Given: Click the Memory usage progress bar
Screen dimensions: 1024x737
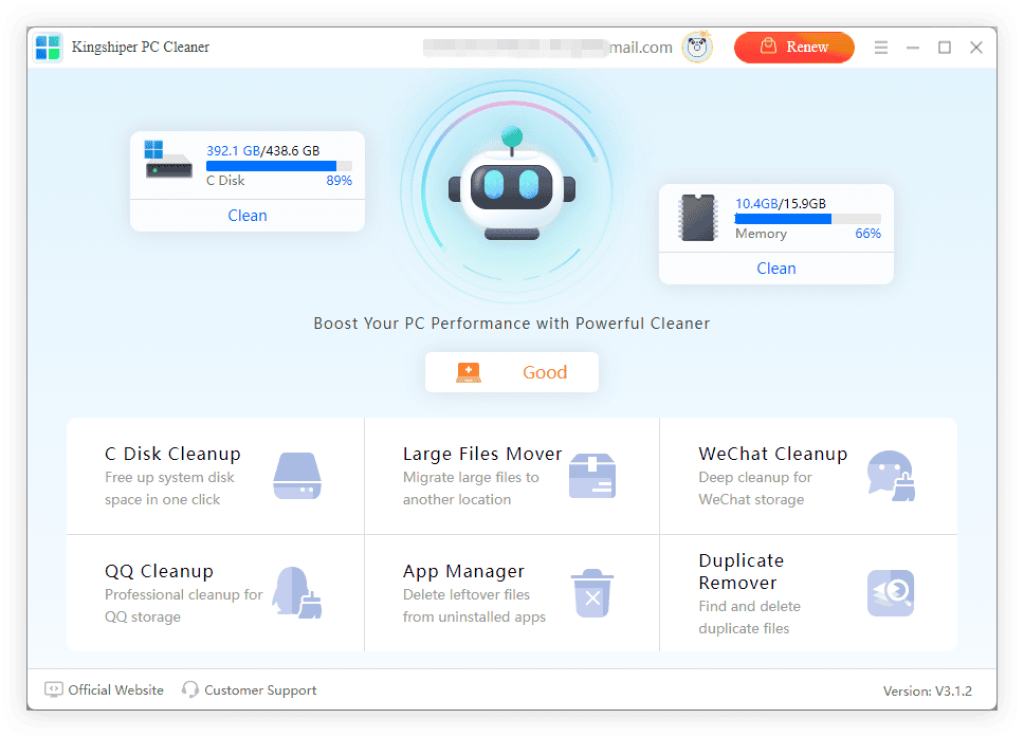Looking at the screenshot, I should pos(808,219).
